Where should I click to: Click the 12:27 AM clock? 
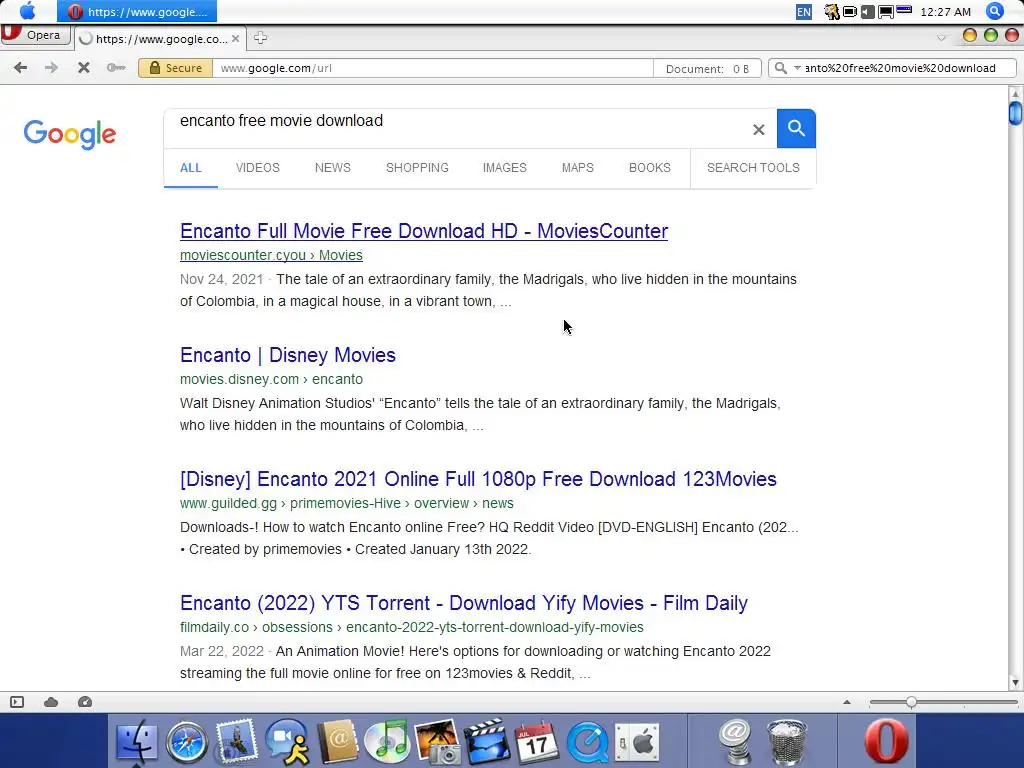[x=946, y=12]
